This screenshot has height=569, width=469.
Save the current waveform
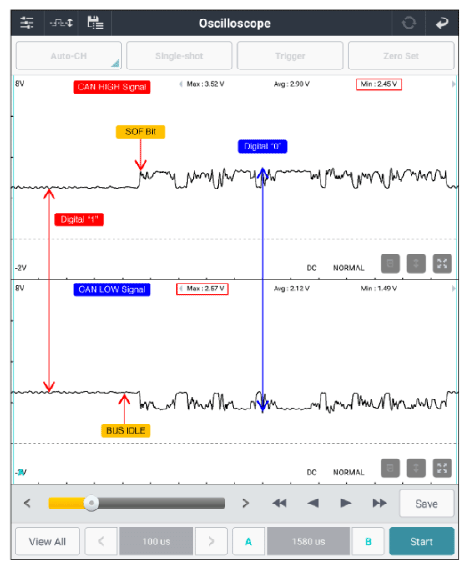[x=427, y=503]
